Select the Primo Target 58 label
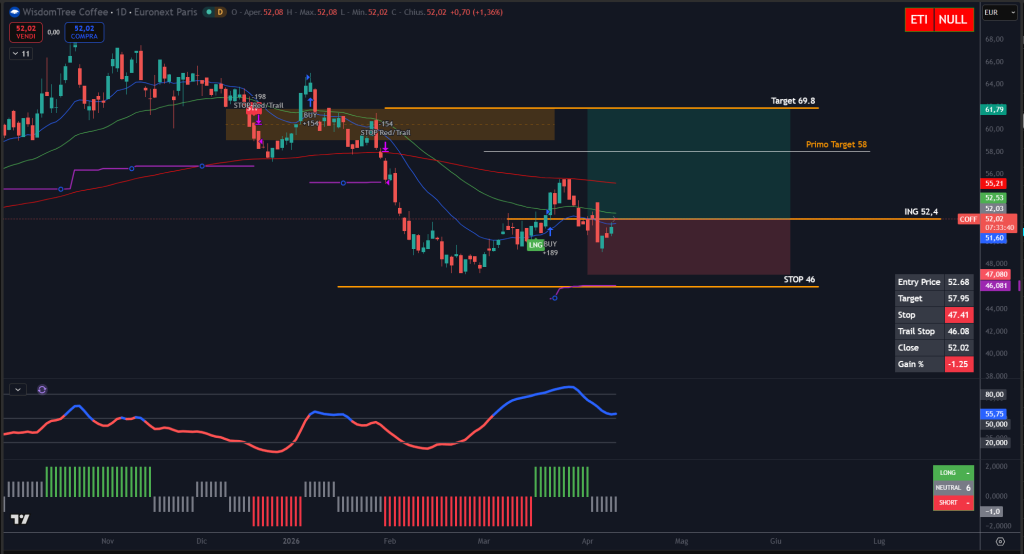Viewport: 1024px width, 554px height. click(837, 144)
